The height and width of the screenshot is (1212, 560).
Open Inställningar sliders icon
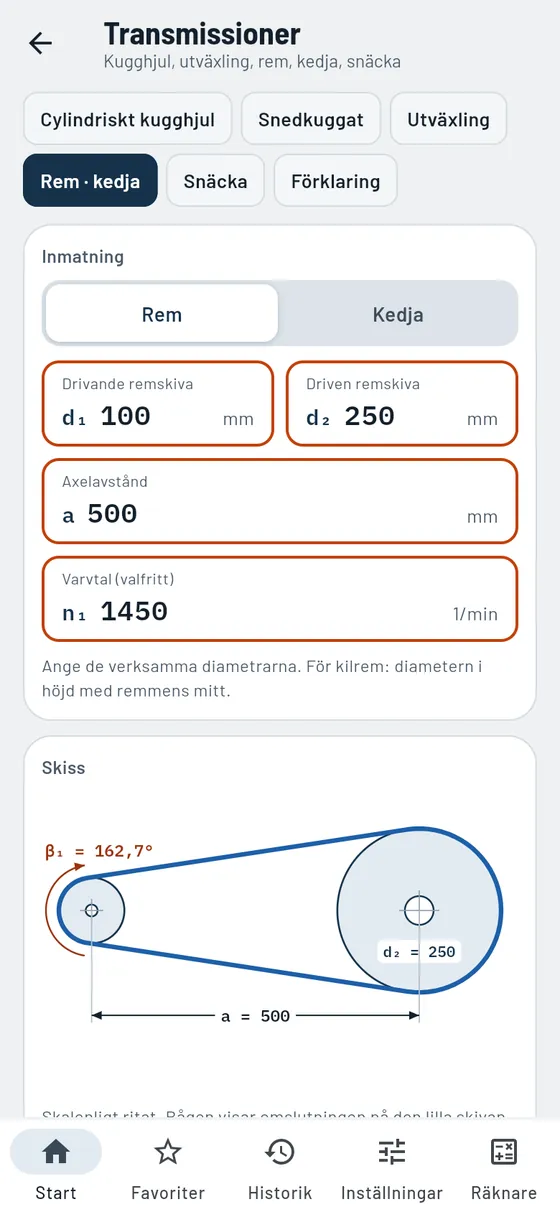[x=392, y=1152]
